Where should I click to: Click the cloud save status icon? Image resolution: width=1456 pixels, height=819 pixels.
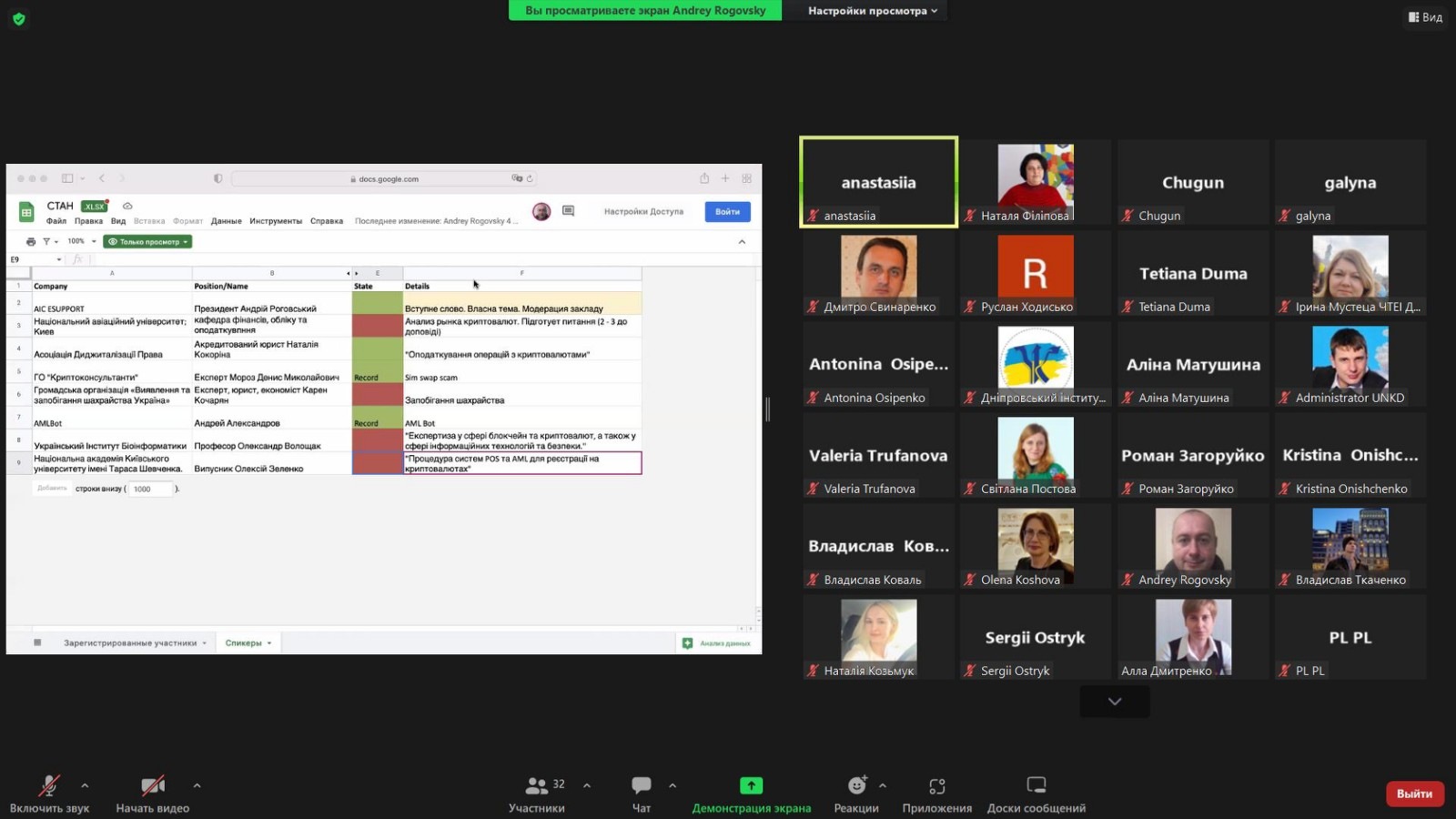click(127, 207)
